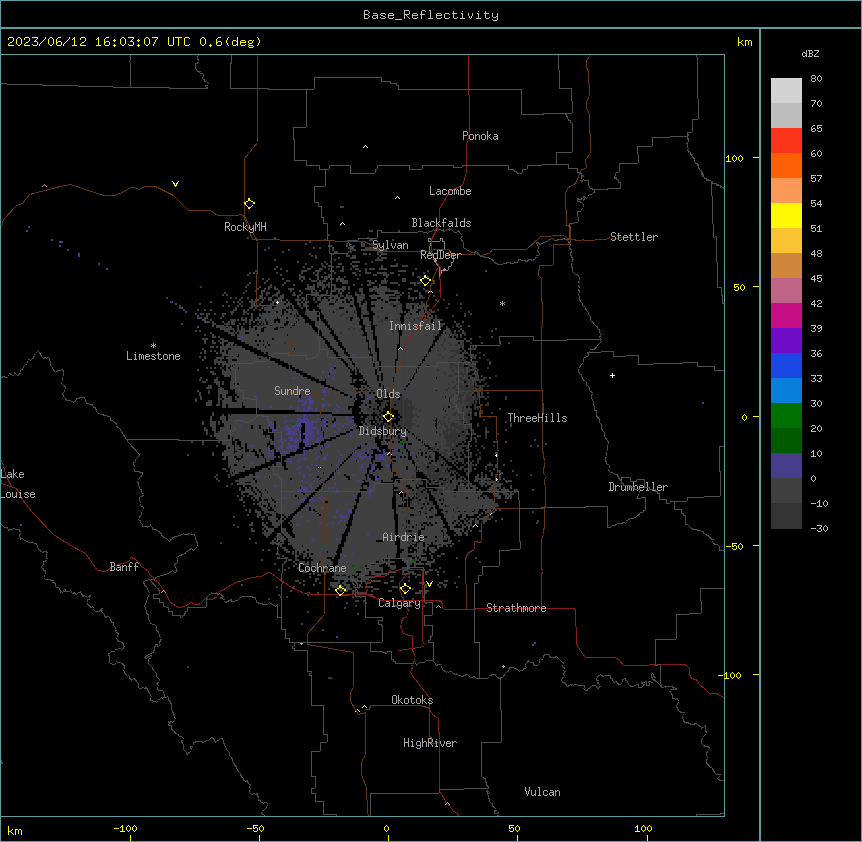Pick the purple 36–39 dBZ legend swatch
862x842 pixels.
[786, 340]
